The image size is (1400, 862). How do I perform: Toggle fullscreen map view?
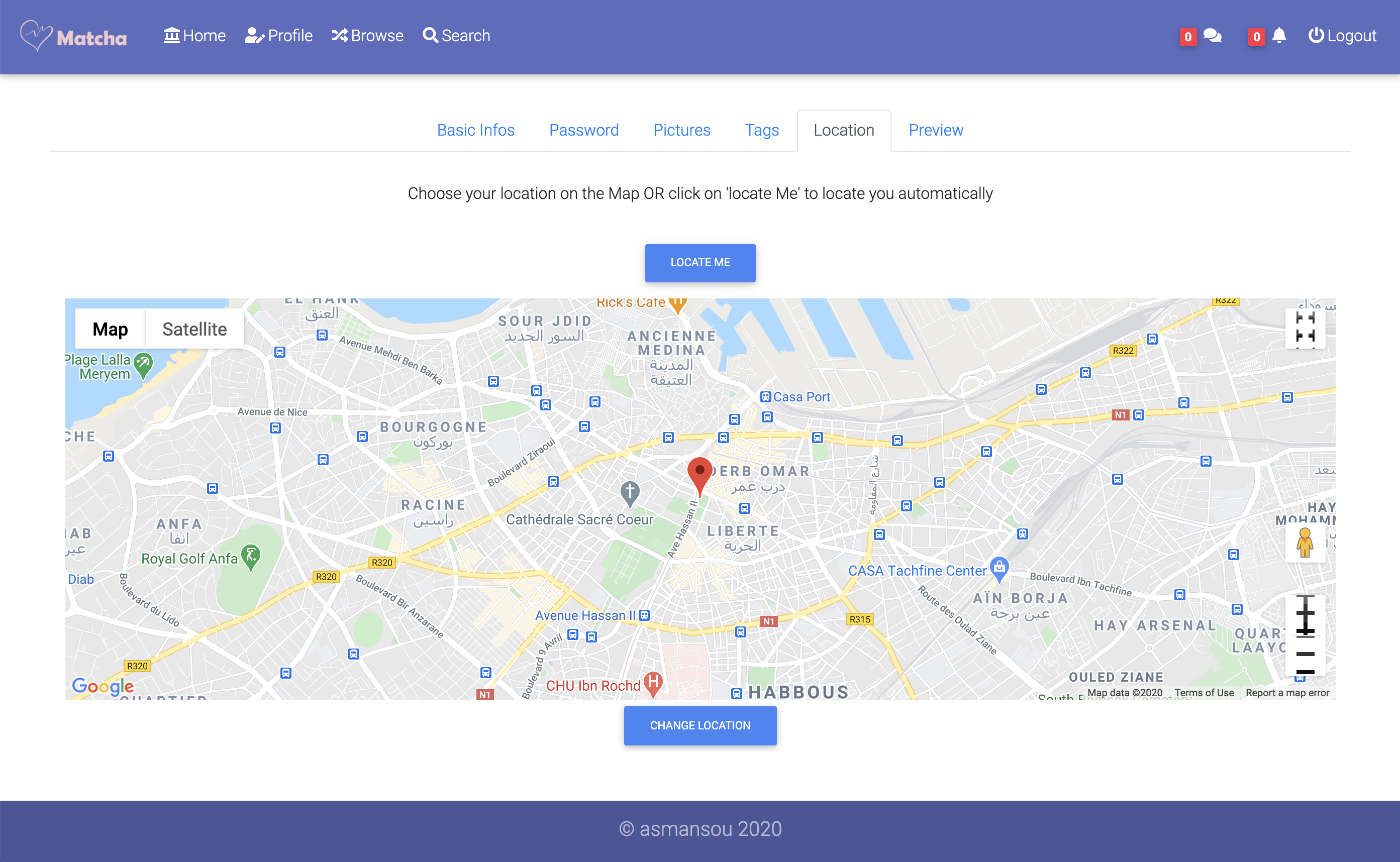tap(1305, 329)
